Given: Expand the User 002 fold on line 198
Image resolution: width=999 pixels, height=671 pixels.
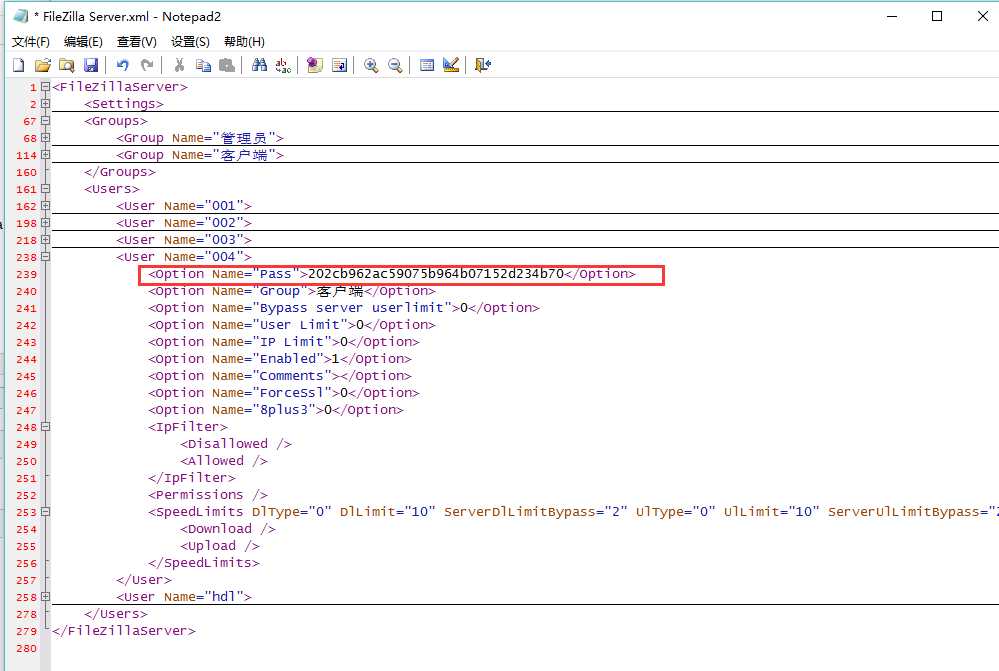Looking at the screenshot, I should pos(45,223).
